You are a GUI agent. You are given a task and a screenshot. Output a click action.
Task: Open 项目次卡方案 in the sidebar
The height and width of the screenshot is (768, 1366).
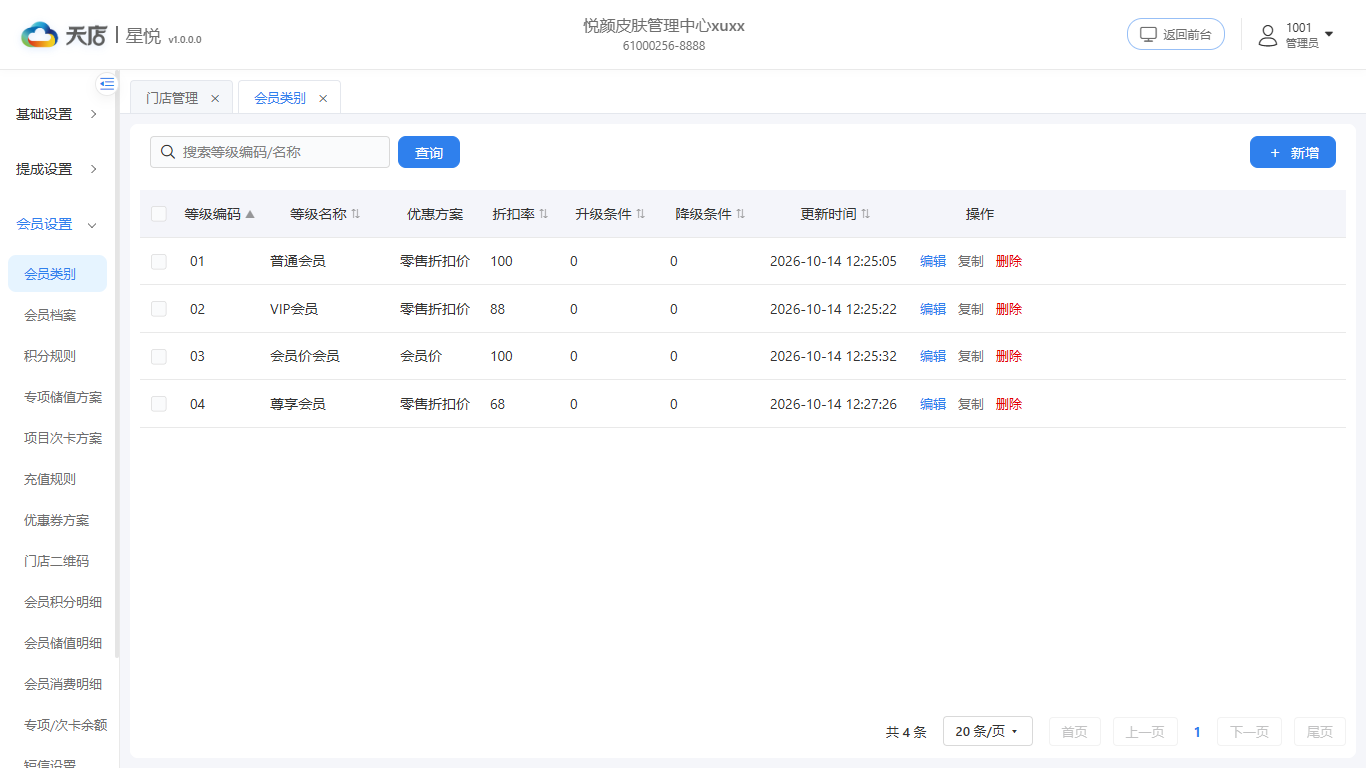[x=63, y=438]
